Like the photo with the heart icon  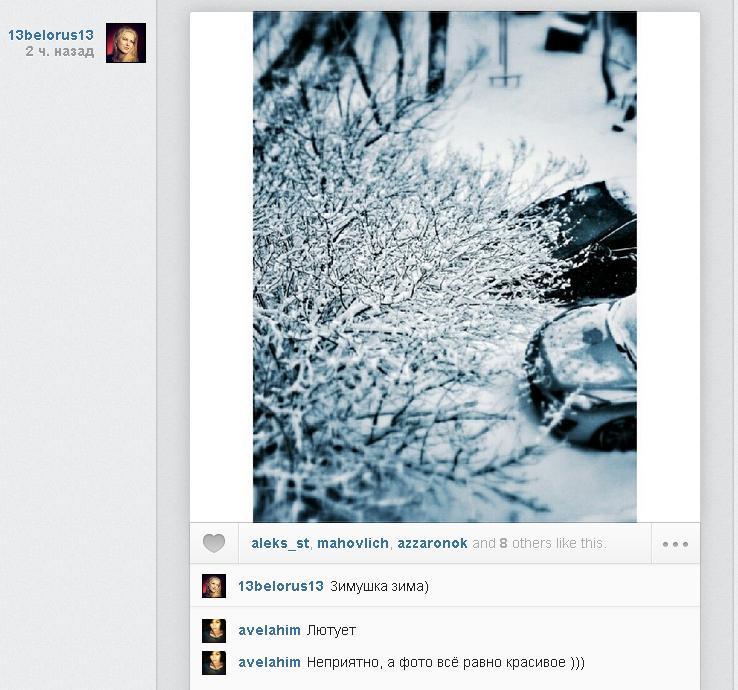coord(214,543)
